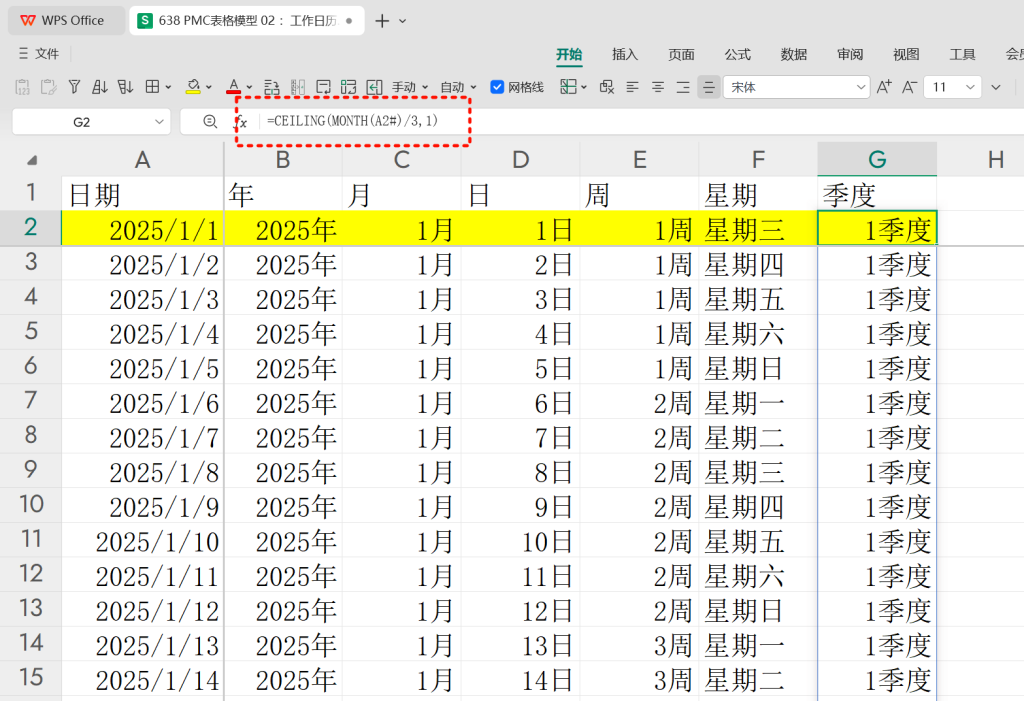The height and width of the screenshot is (701, 1024).
Task: Open the 数据 ribbon tab
Action: (793, 54)
